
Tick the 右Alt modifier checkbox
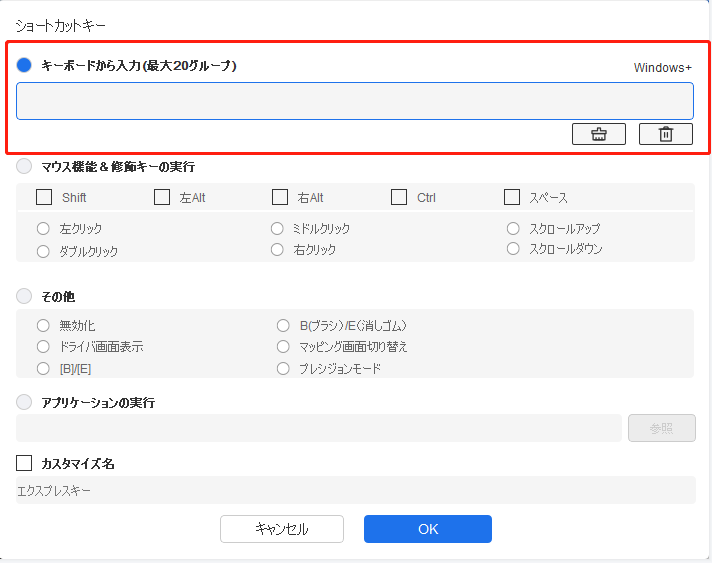[x=280, y=197]
